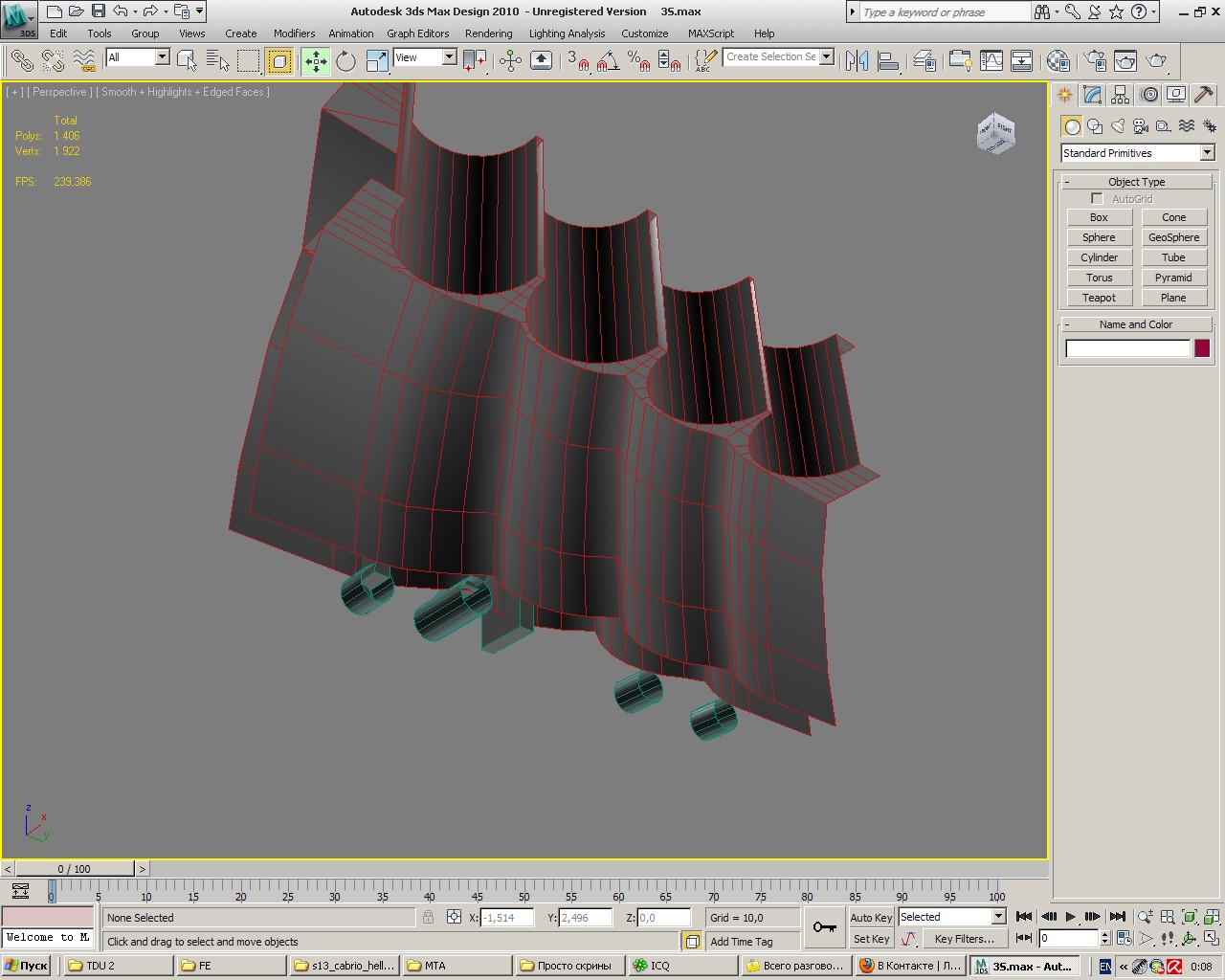This screenshot has height=980, width=1225.
Task: Activate the Rotate tool
Action: tap(345, 61)
